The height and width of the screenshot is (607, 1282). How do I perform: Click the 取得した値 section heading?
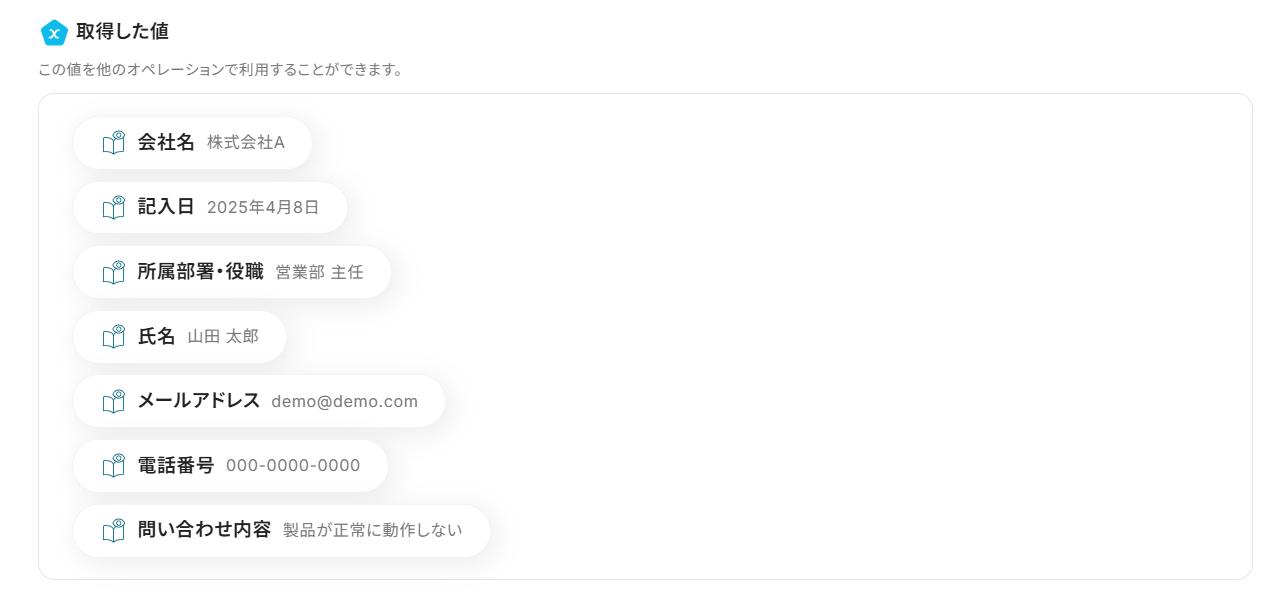click(x=122, y=31)
